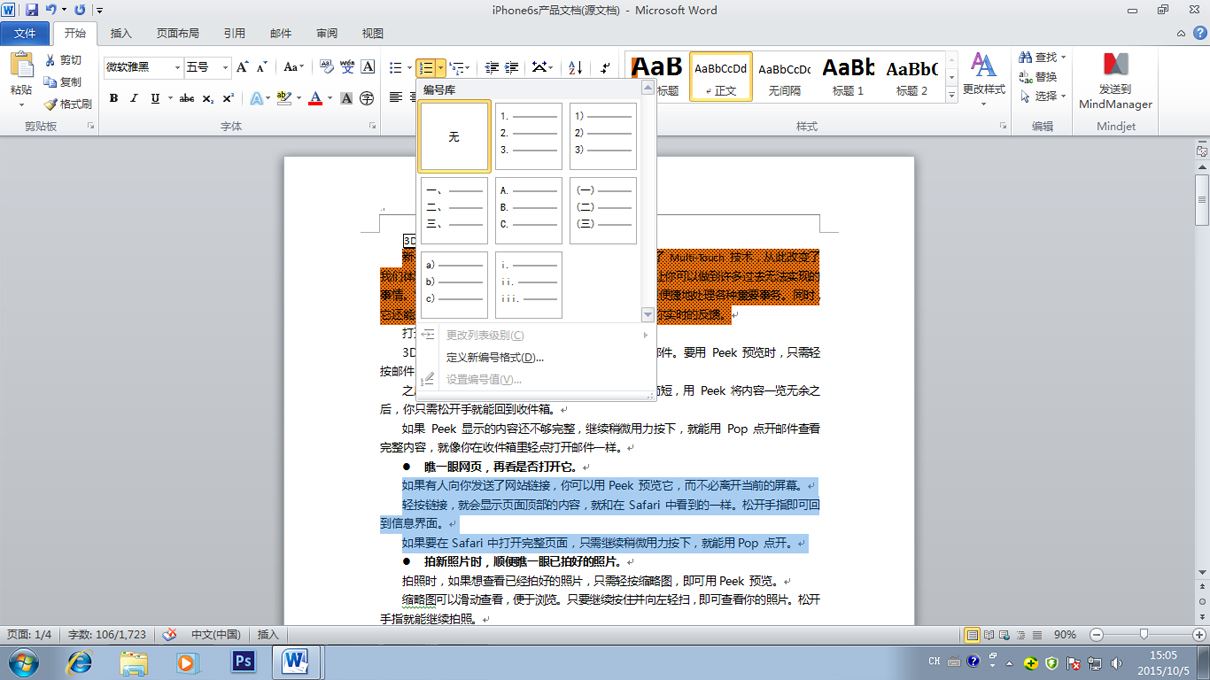The image size is (1210, 680).
Task: Click the Grow Font icon
Action: [x=242, y=67]
